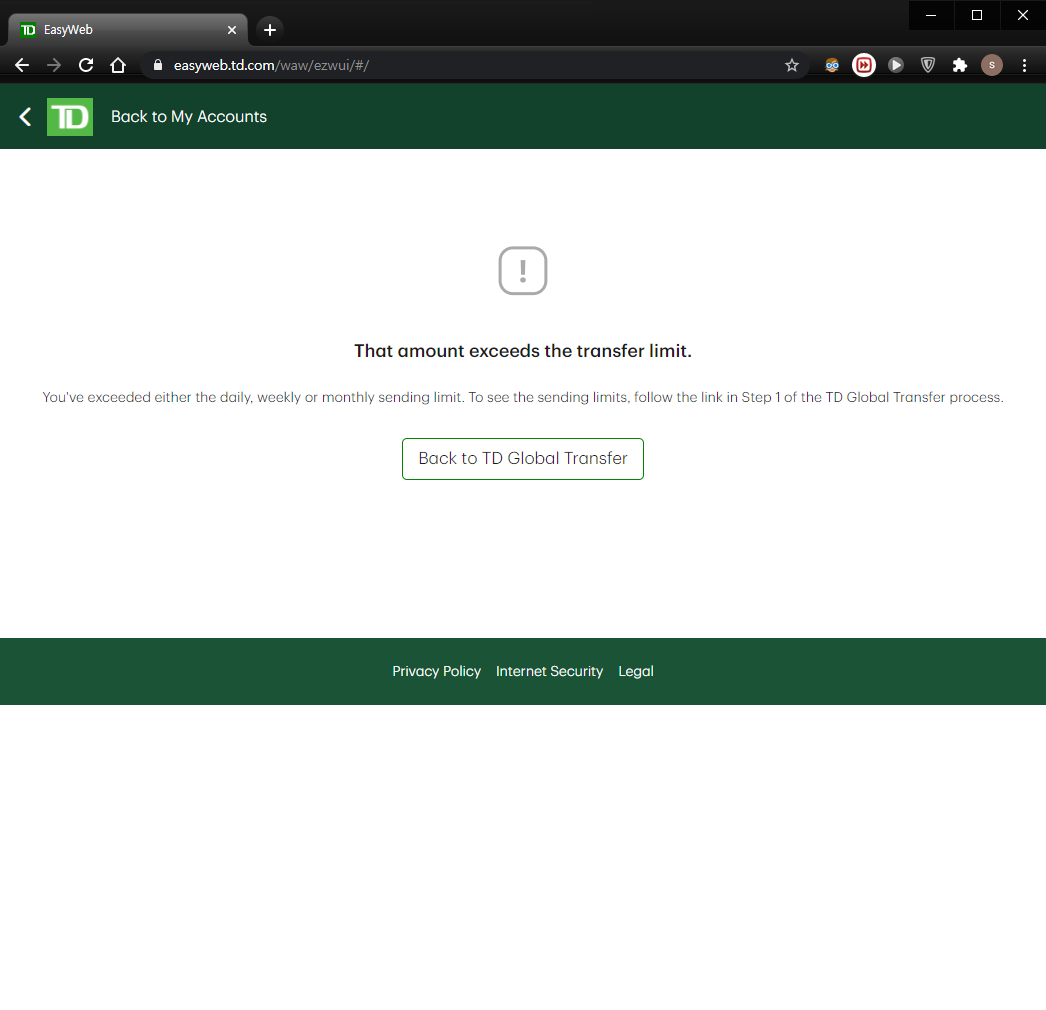
Task: Minimize the browser window
Action: 931,15
